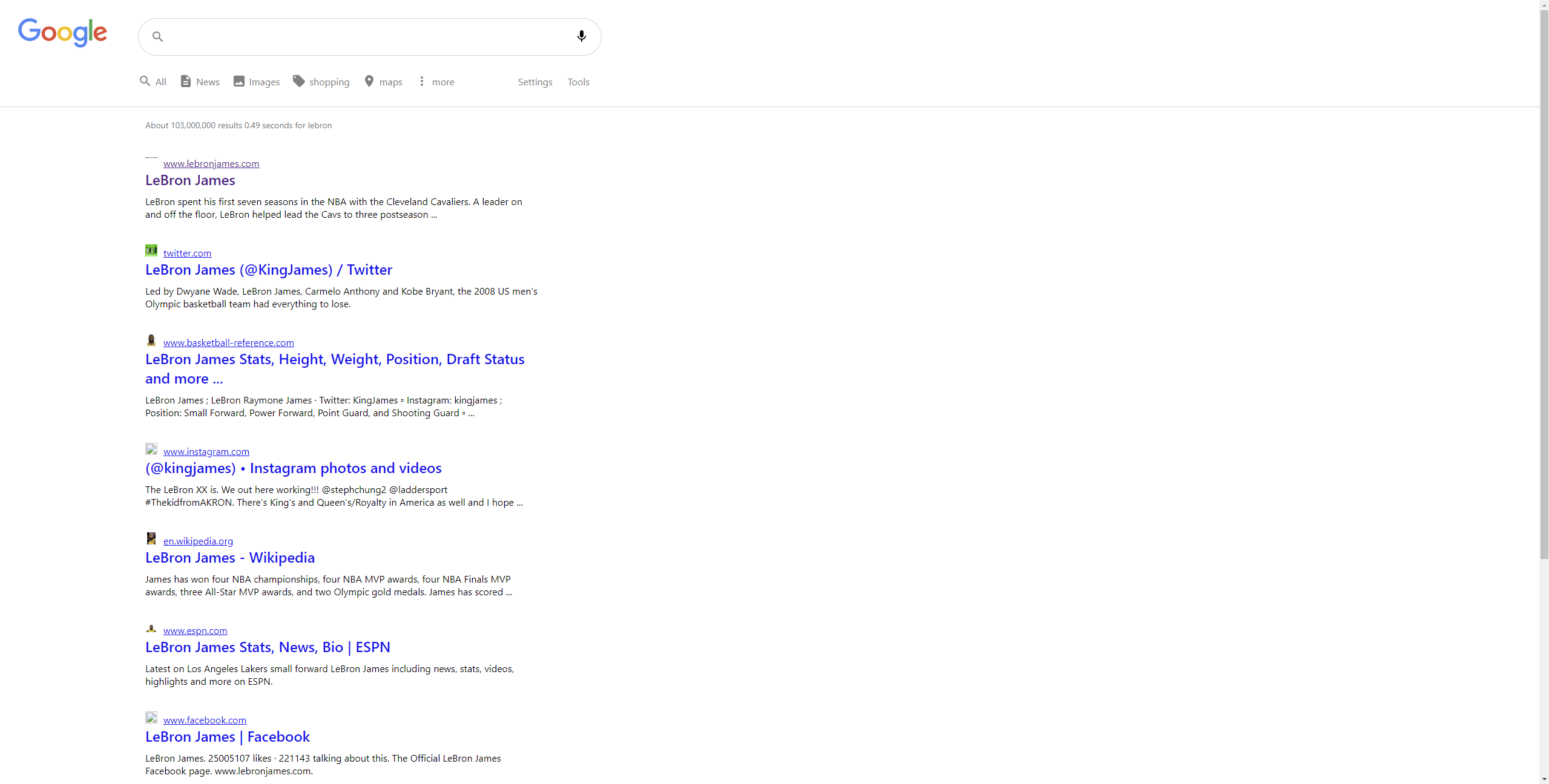This screenshot has height=784, width=1549.
Task: Click the vertical scrollbar thumb
Action: coord(1544,284)
